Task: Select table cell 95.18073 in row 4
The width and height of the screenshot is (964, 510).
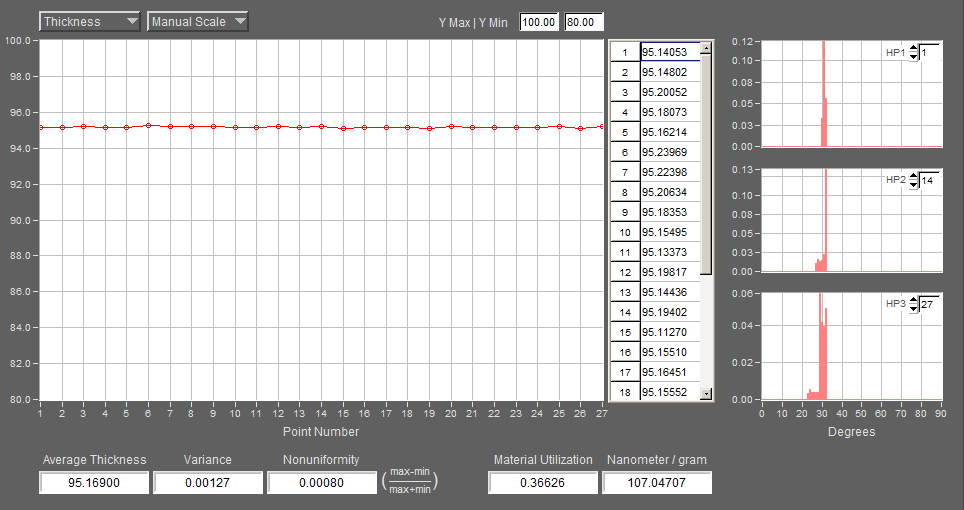Action: [x=670, y=112]
